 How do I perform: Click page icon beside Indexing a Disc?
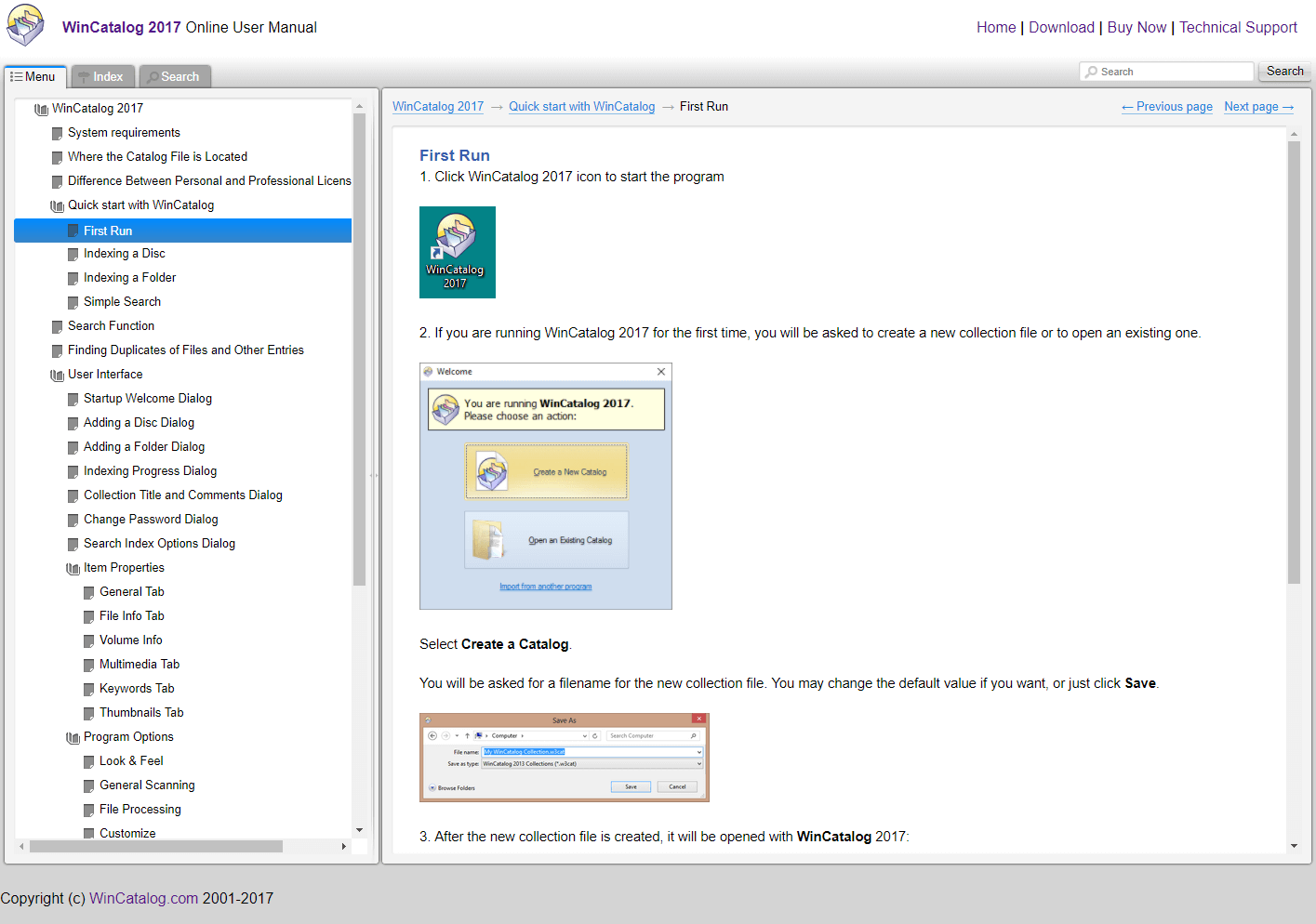coord(73,255)
